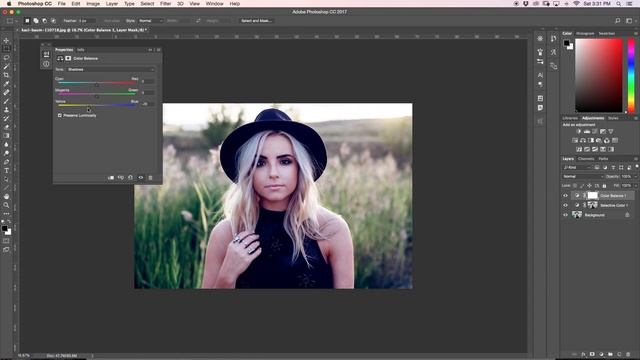Image resolution: width=640 pixels, height=360 pixels.
Task: Toggle adjustment layer visibility eye in Properties
Action: pos(141,178)
